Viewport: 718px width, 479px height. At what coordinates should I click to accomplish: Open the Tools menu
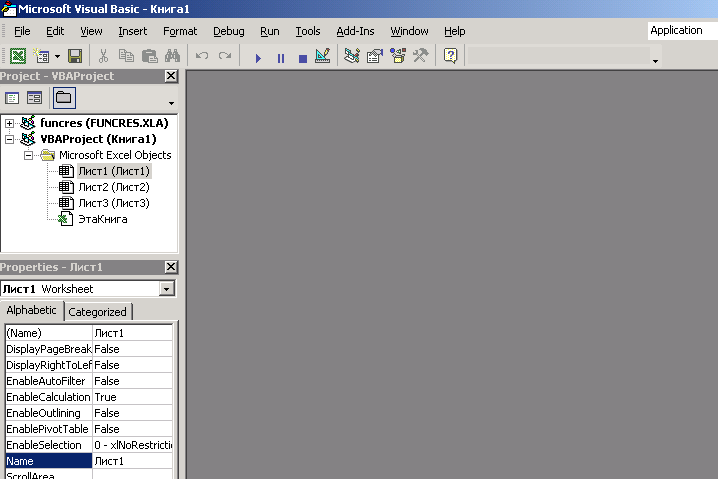(x=308, y=31)
